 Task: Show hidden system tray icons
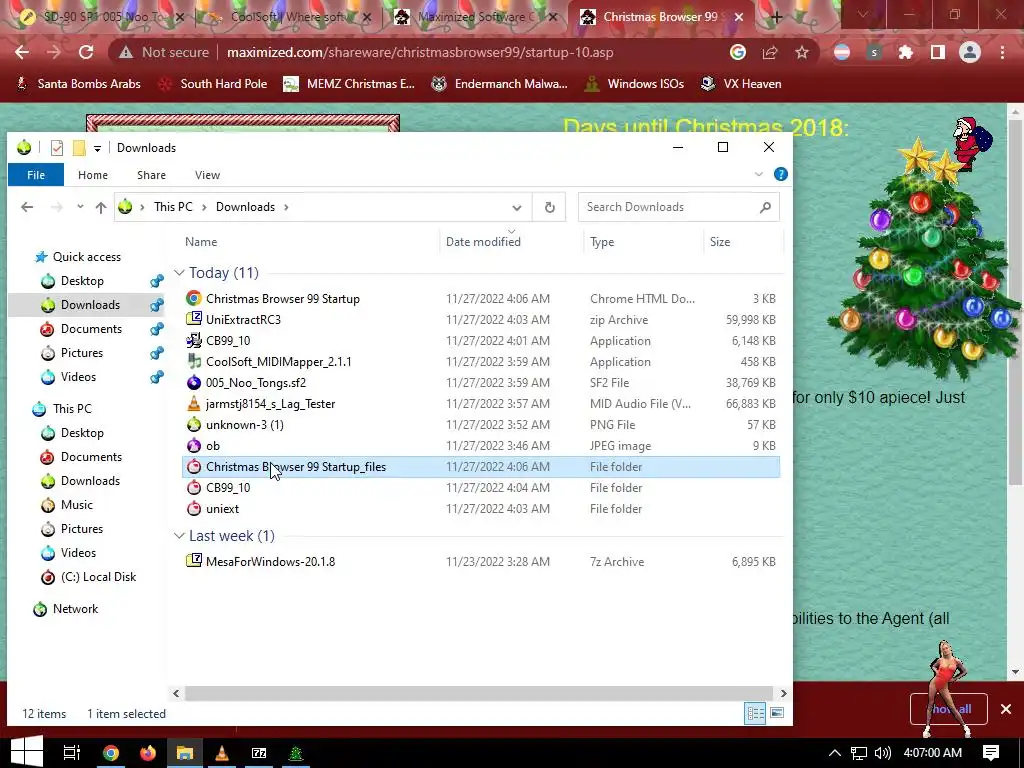click(x=835, y=753)
